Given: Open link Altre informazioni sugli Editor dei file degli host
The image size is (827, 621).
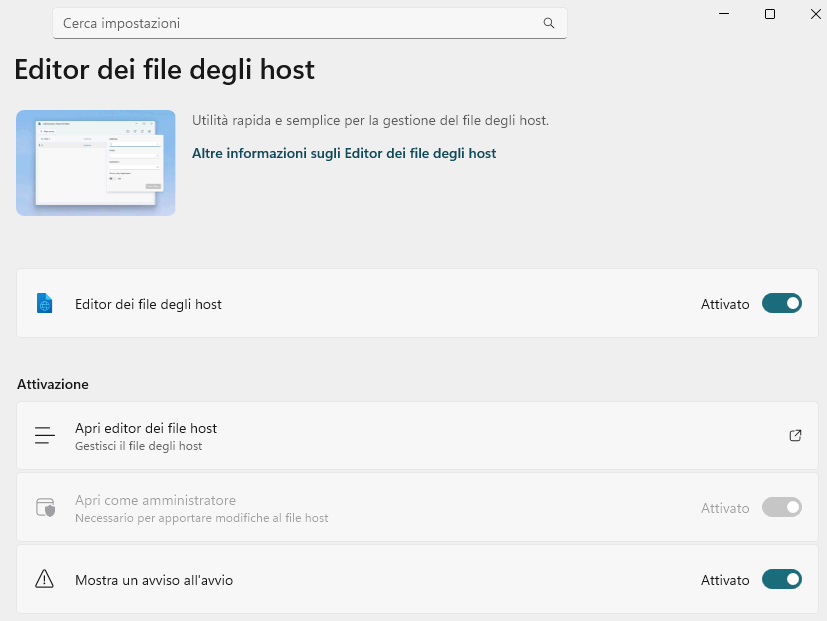Looking at the screenshot, I should point(344,153).
